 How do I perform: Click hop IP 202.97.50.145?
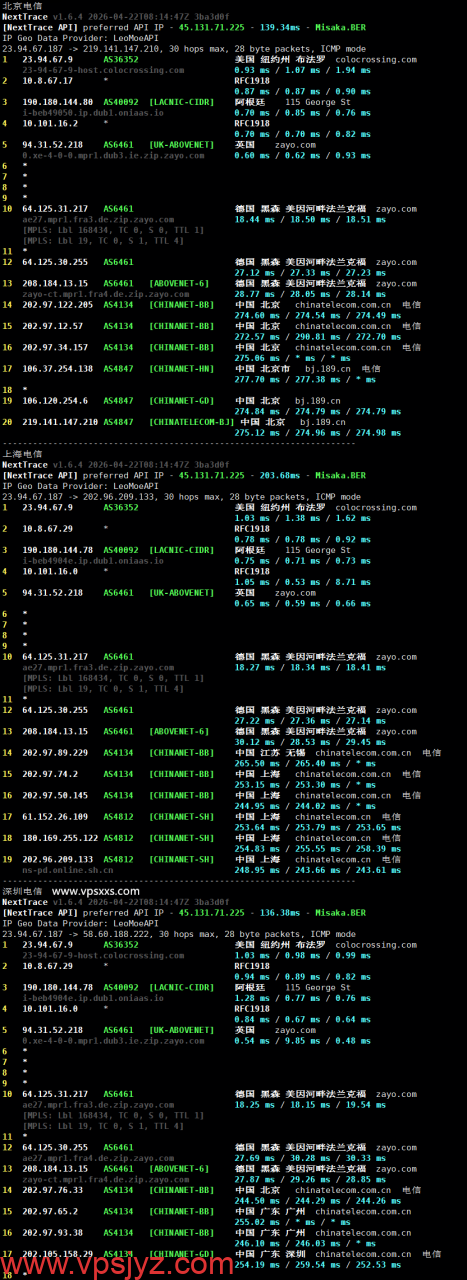[55, 796]
